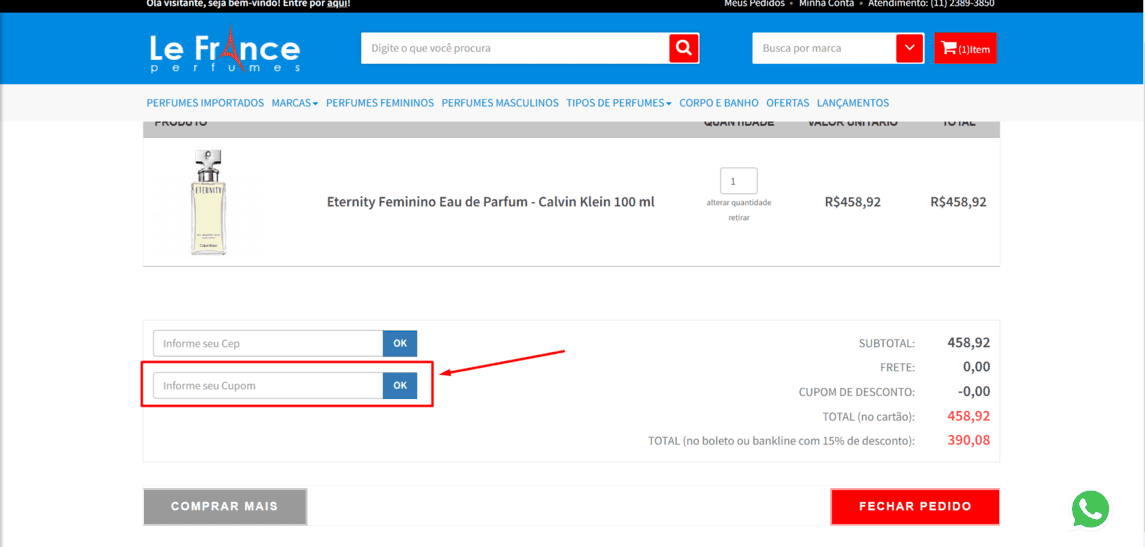Focus the Busca por marca field

(x=824, y=48)
